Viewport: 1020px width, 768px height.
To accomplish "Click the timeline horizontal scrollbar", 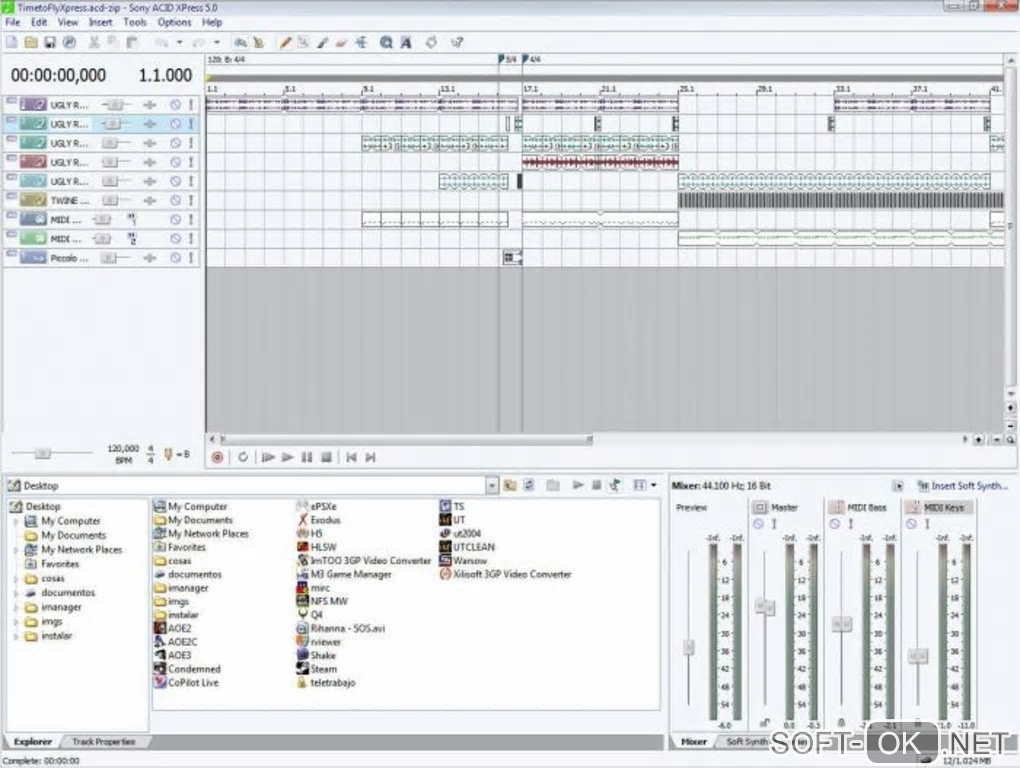I will 406,440.
